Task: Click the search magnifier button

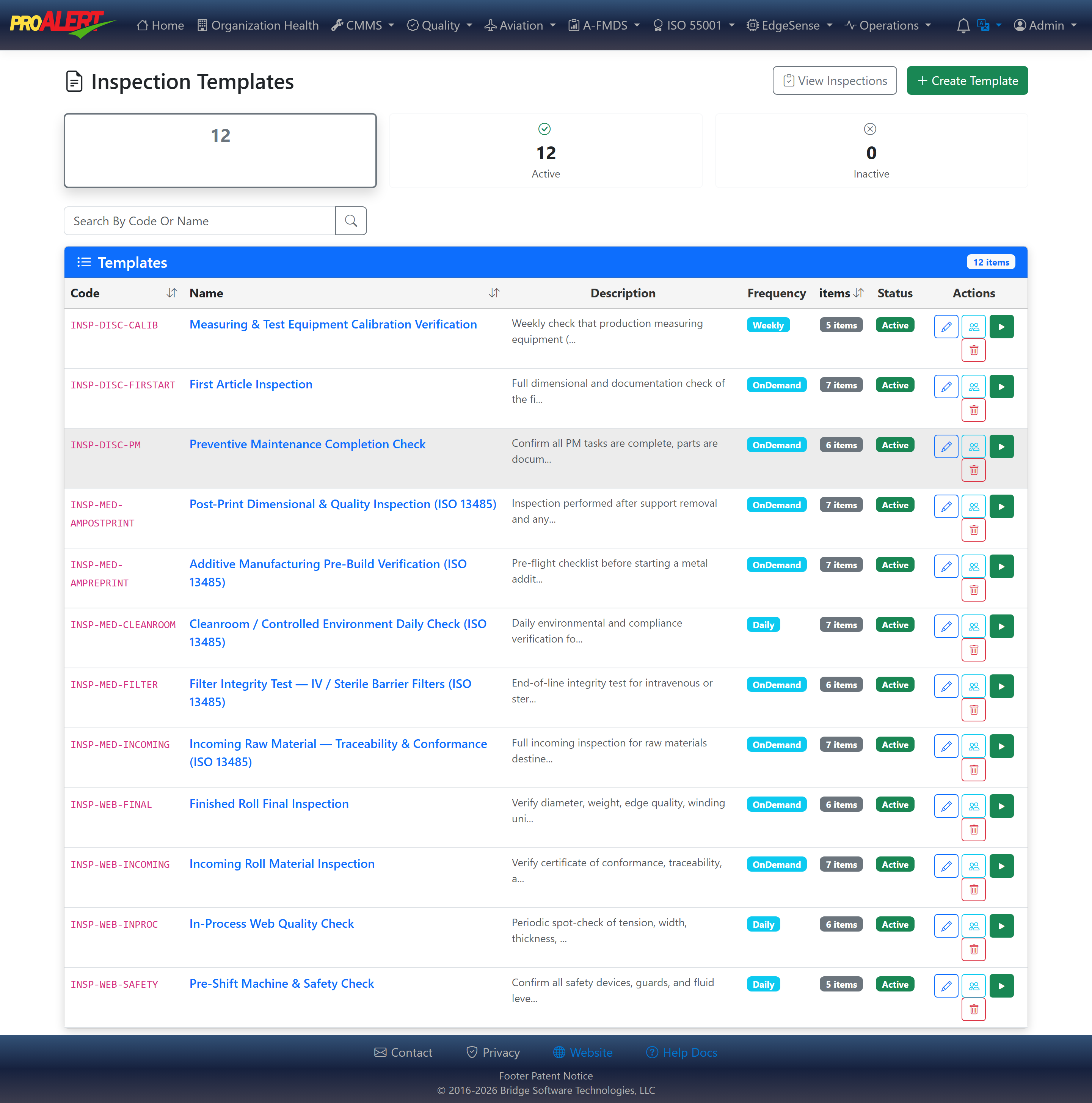Action: [350, 221]
